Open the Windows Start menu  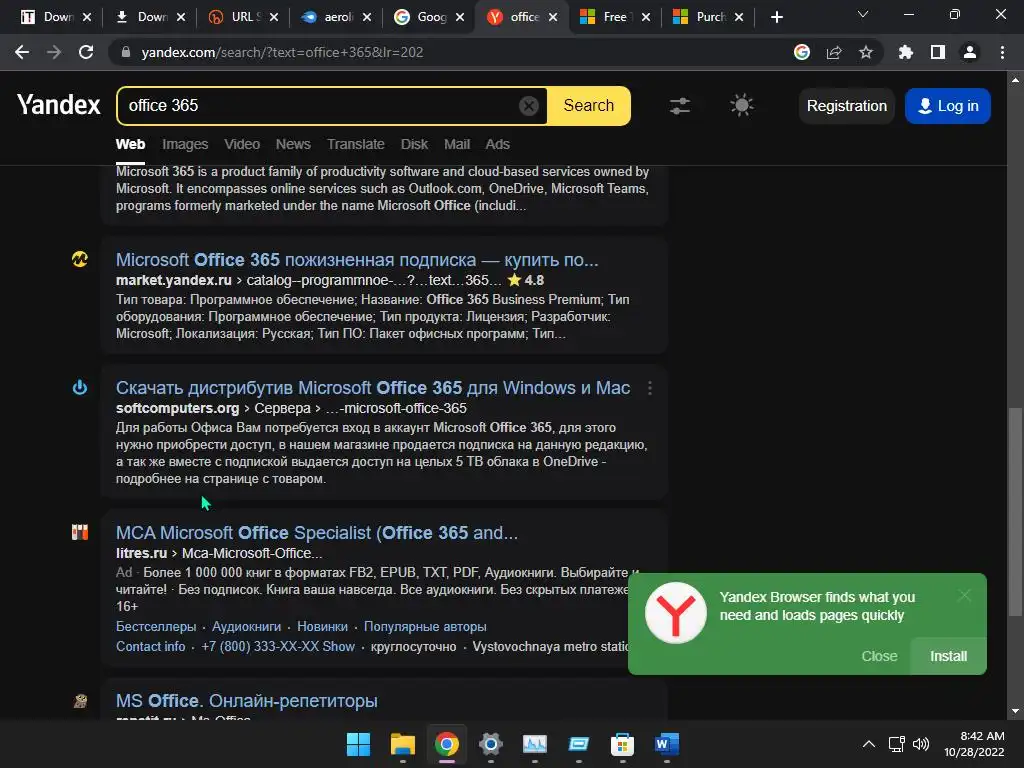point(358,744)
